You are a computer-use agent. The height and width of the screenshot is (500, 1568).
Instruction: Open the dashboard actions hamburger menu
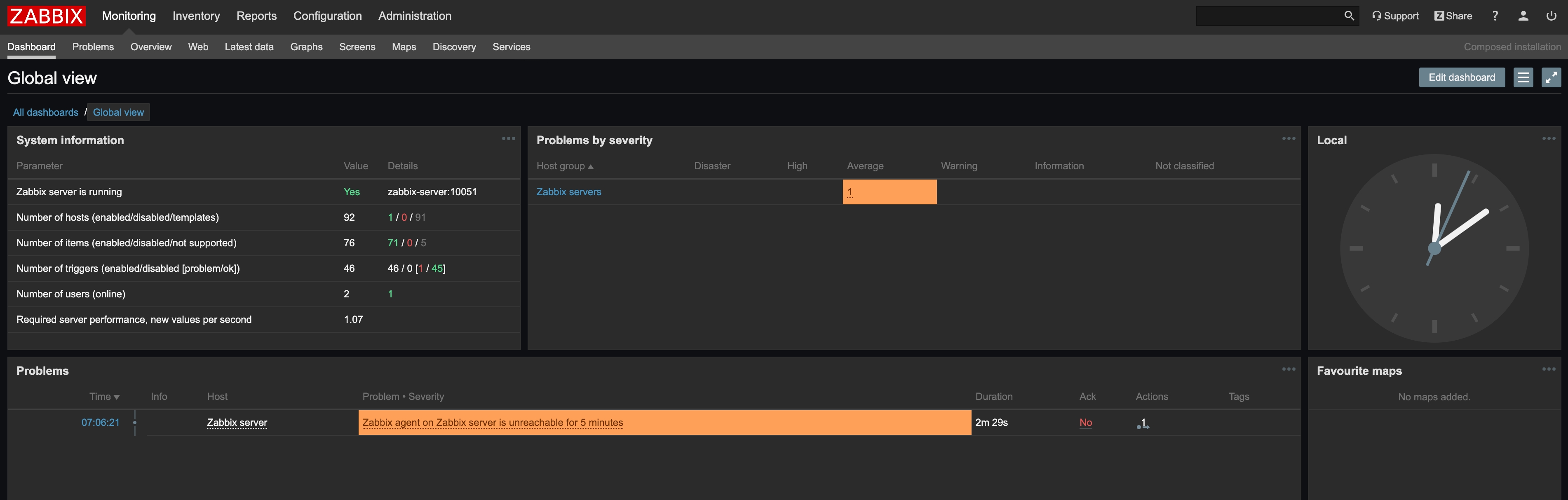pyautogui.click(x=1523, y=77)
